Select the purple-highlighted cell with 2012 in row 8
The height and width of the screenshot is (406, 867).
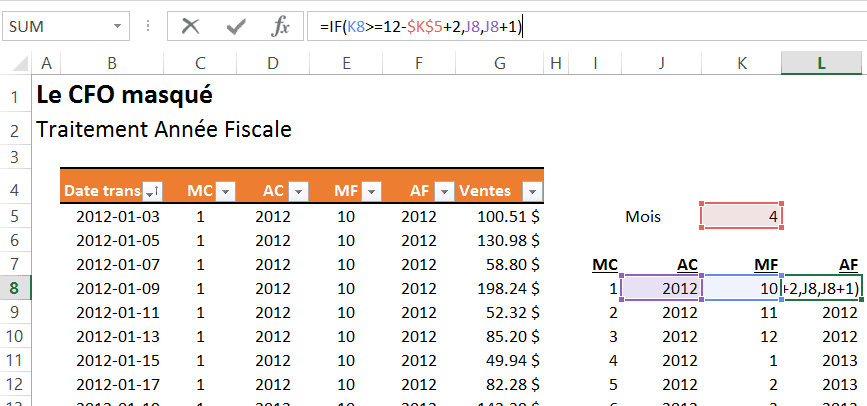point(661,289)
